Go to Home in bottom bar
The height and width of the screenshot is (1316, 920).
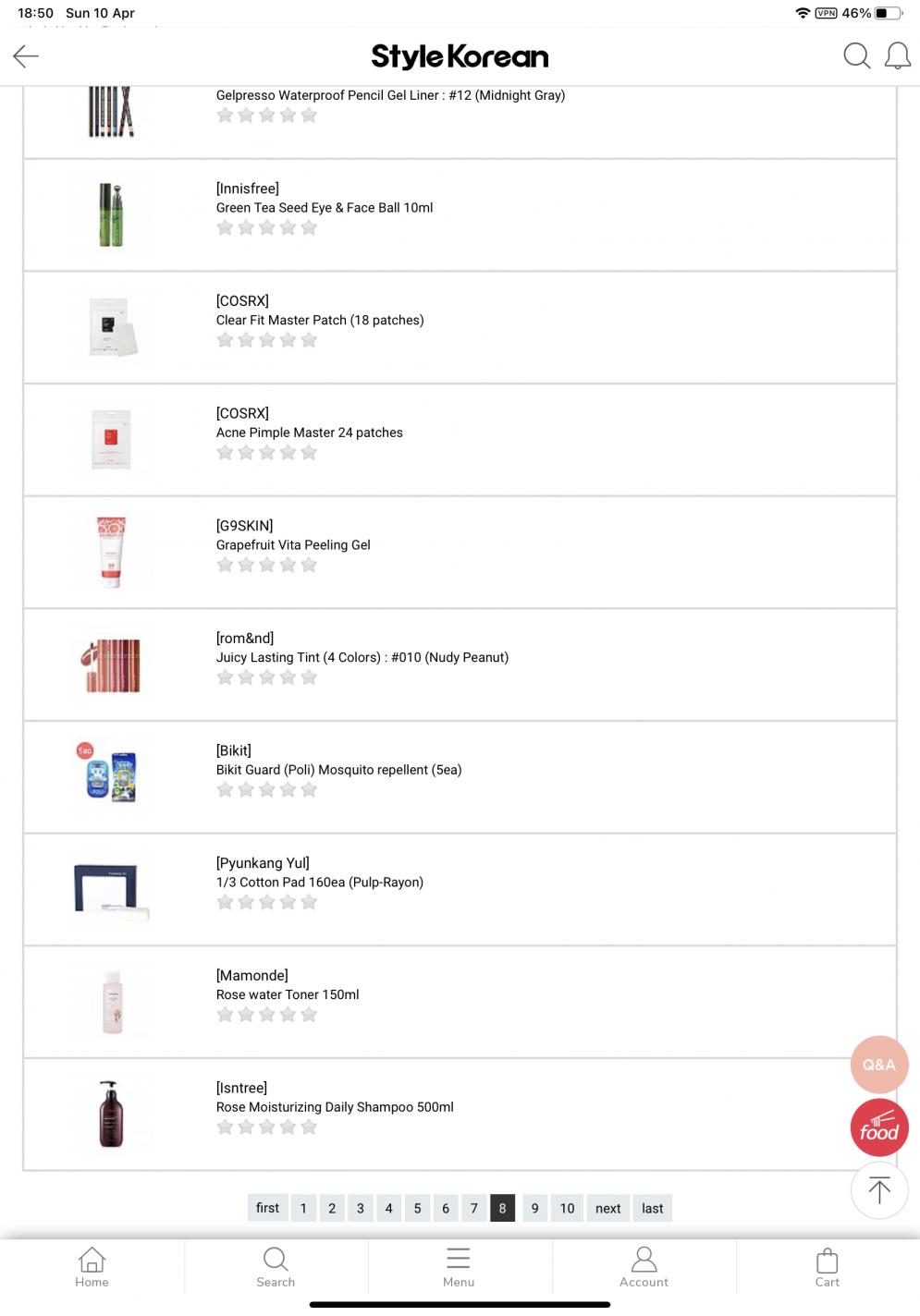pyautogui.click(x=92, y=1267)
